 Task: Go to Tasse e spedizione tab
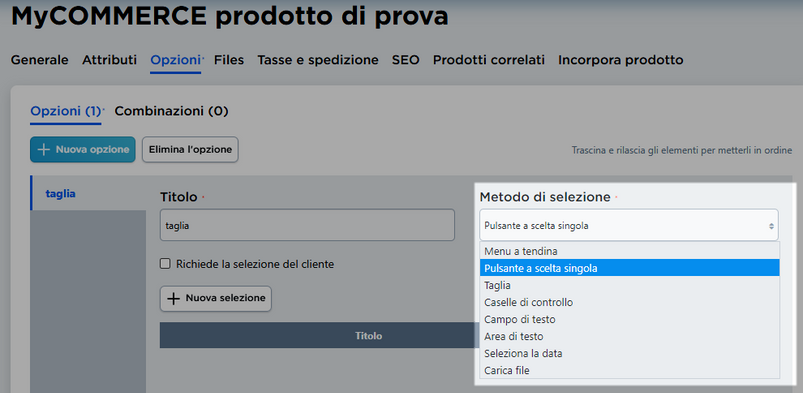point(318,60)
